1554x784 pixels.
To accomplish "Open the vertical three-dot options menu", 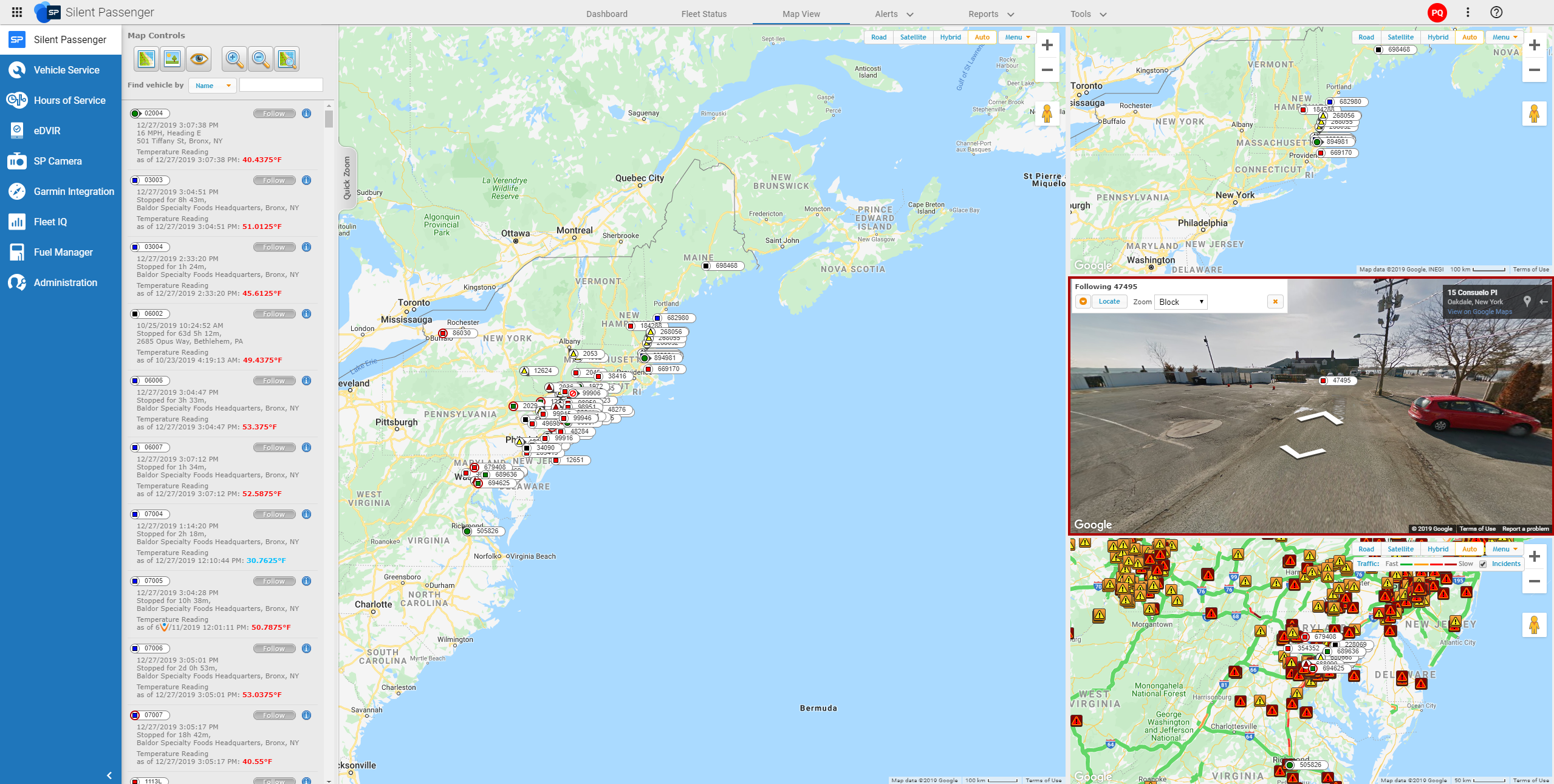I will (1467, 12).
